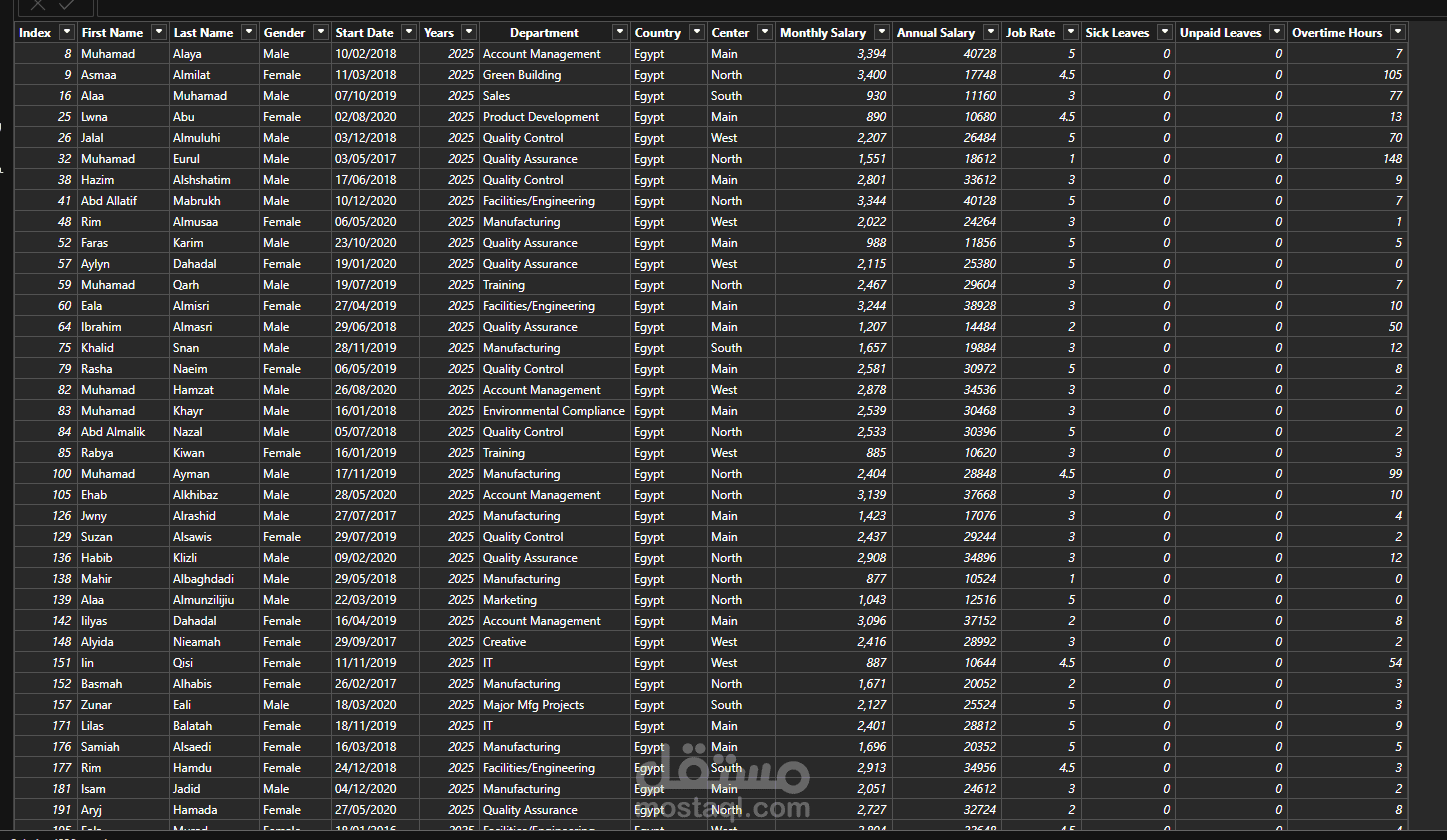Open the Monthly Salary column filter dropdown
This screenshot has height=840, width=1447.
tap(881, 33)
